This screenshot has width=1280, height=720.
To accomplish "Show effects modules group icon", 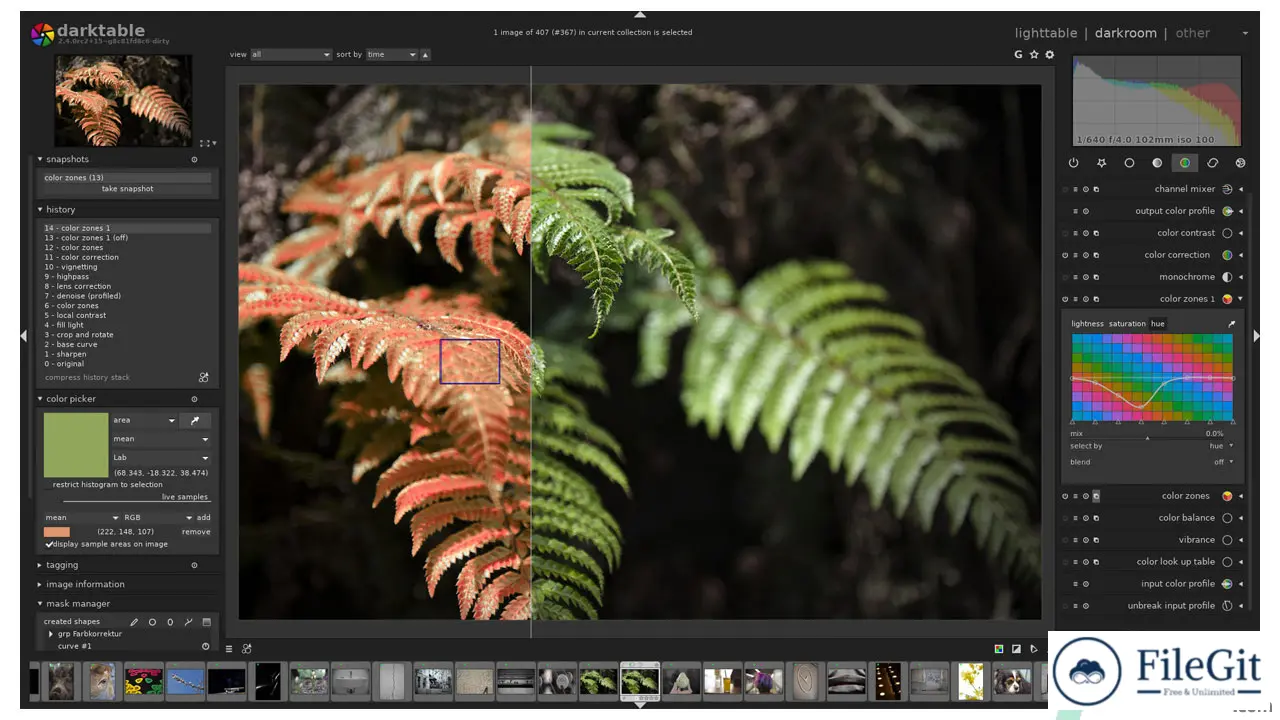I will pyautogui.click(x=1240, y=162).
